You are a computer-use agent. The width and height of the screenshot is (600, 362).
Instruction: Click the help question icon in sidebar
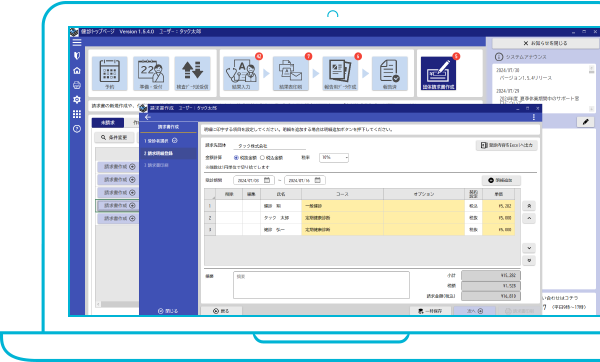(x=77, y=129)
